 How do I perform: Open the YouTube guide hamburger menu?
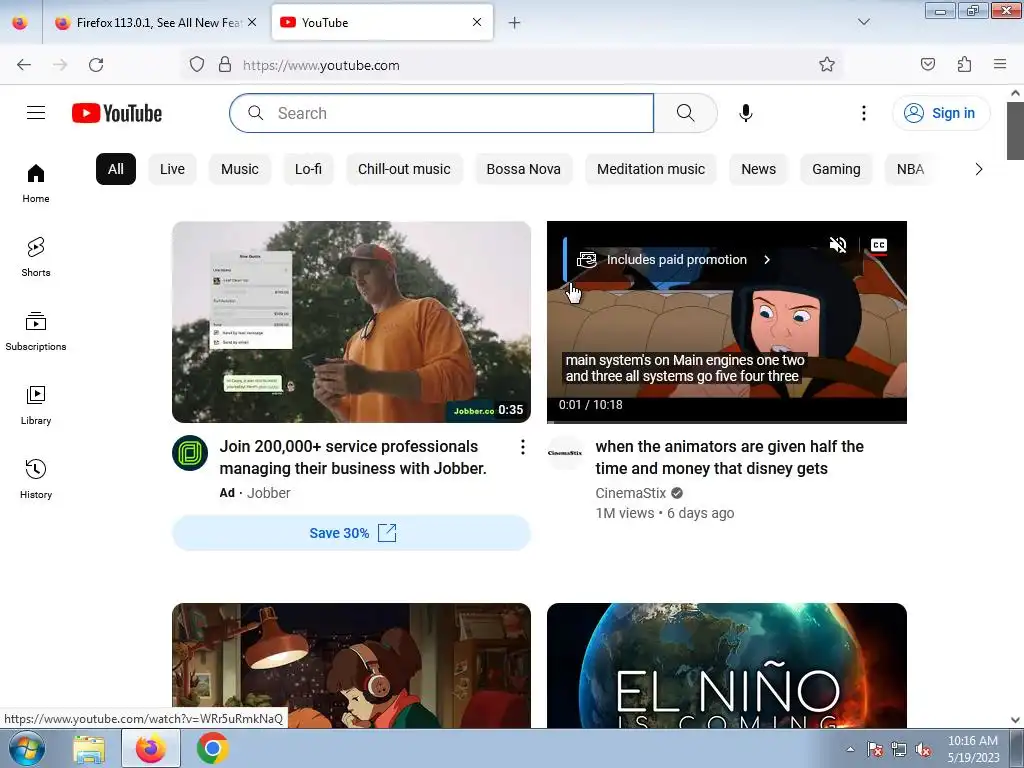tap(36, 113)
